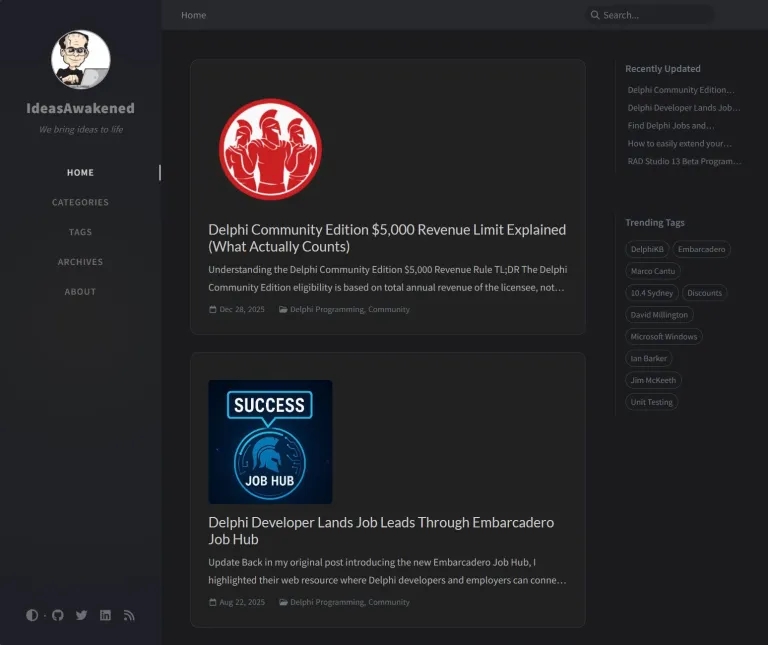Viewport: 768px width, 645px height.
Task: Open the Job Hub post title
Action: point(381,530)
